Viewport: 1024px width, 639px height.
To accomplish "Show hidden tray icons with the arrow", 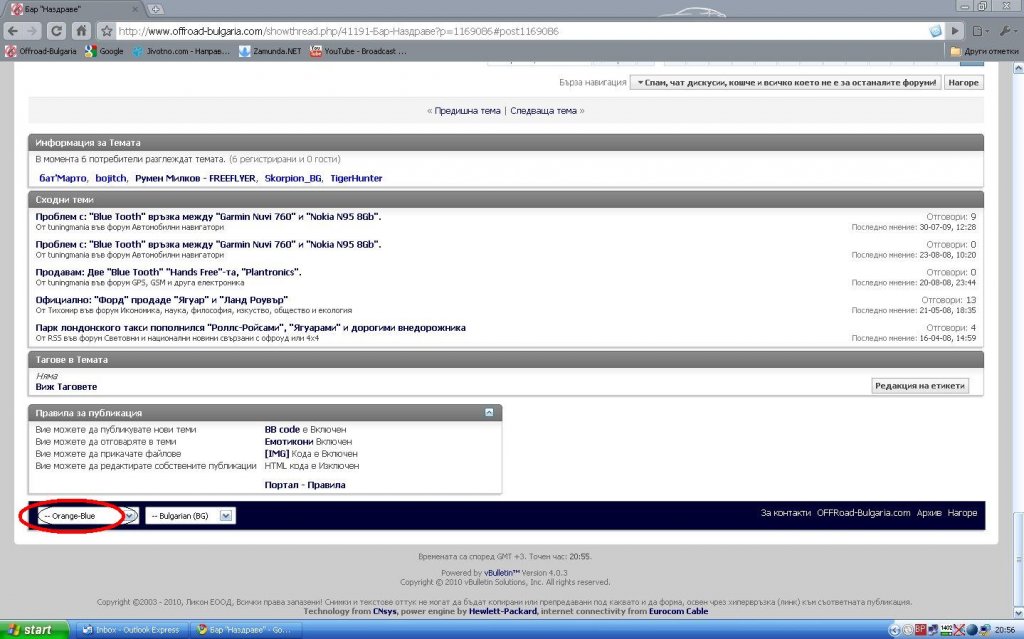I will click(894, 630).
